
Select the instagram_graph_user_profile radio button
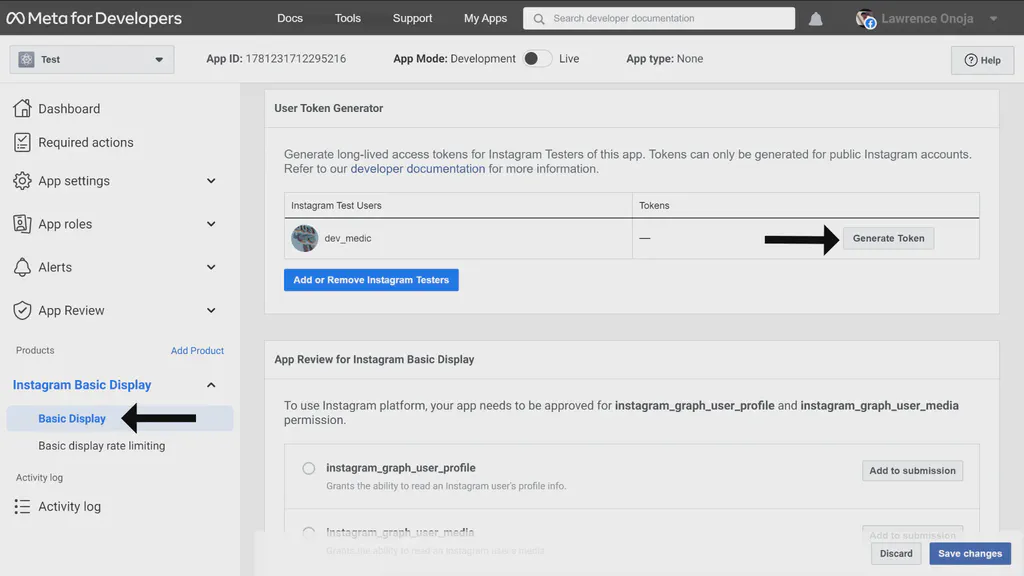point(308,468)
